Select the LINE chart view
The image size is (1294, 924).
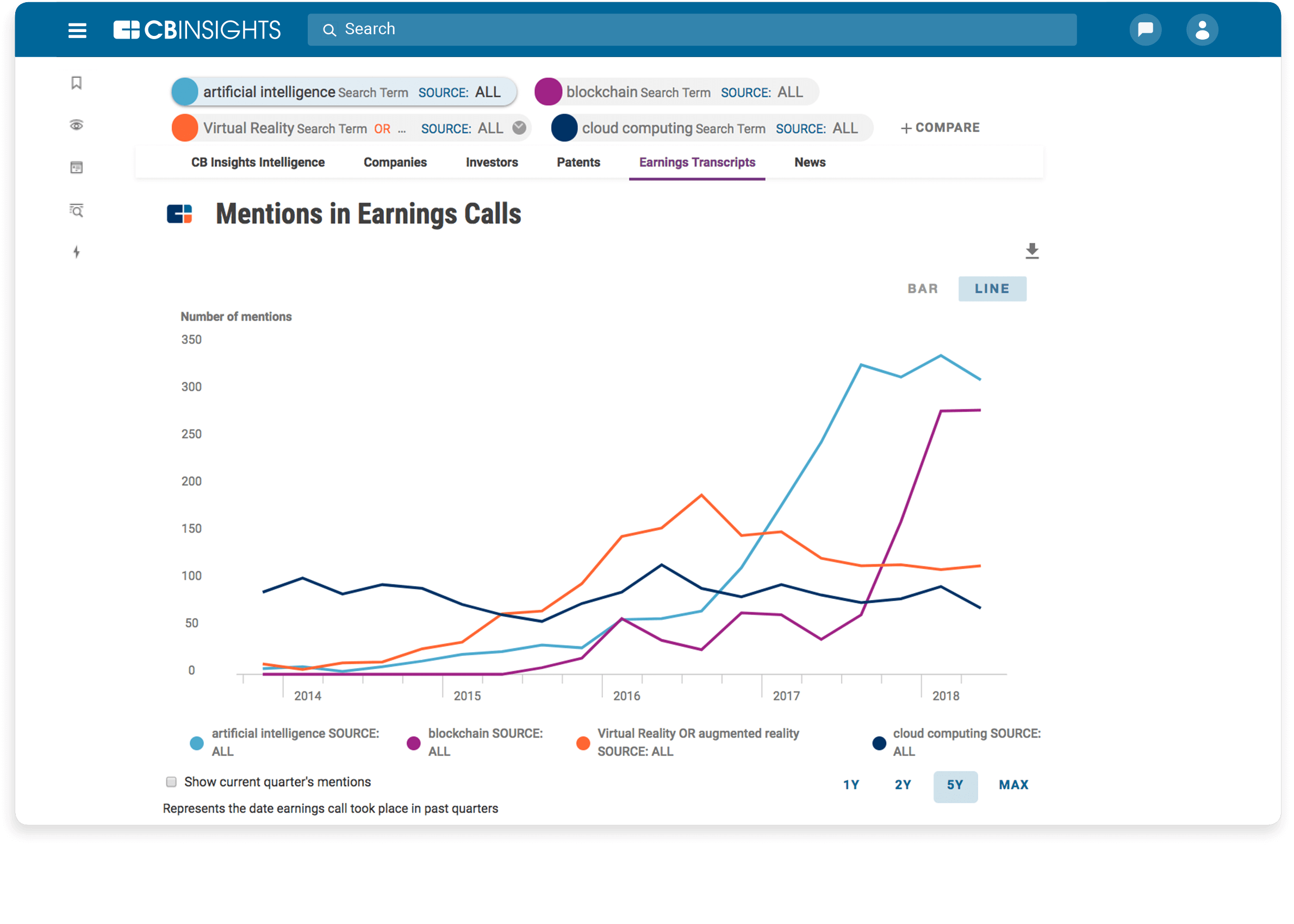point(992,289)
